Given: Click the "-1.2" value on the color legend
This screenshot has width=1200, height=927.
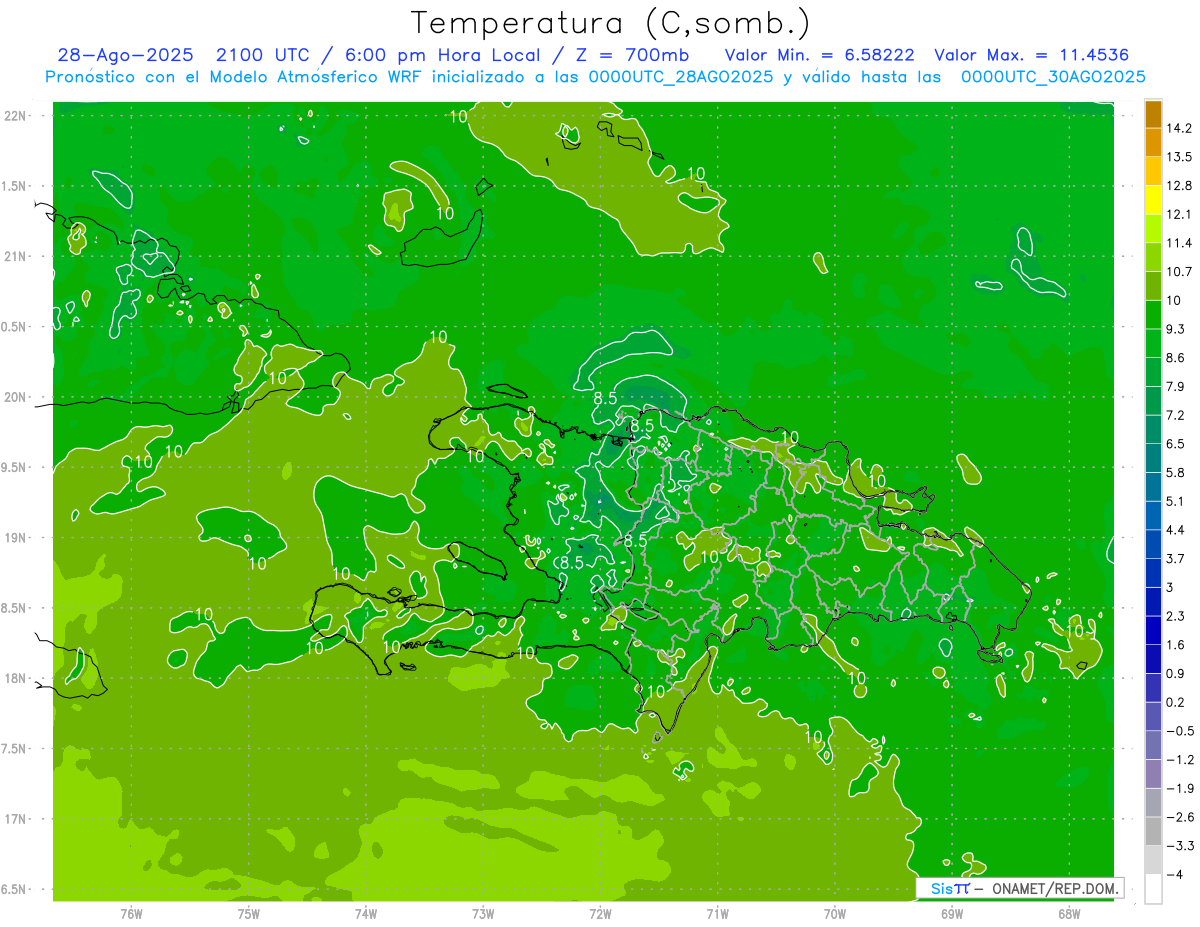Looking at the screenshot, I should click(x=1179, y=760).
